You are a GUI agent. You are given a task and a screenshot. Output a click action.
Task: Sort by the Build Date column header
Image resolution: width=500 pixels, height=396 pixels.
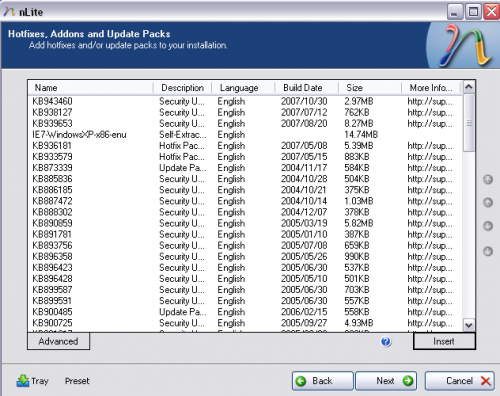pos(306,88)
